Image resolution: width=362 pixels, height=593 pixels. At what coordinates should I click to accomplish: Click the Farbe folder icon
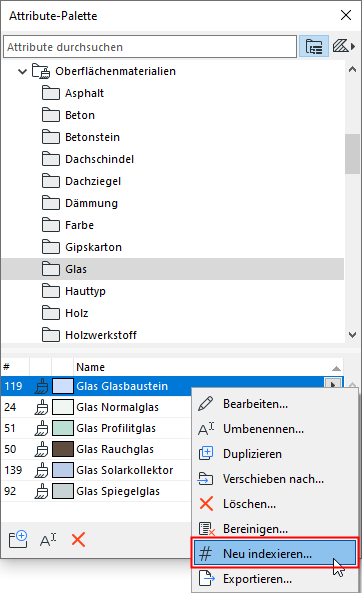pos(51,225)
